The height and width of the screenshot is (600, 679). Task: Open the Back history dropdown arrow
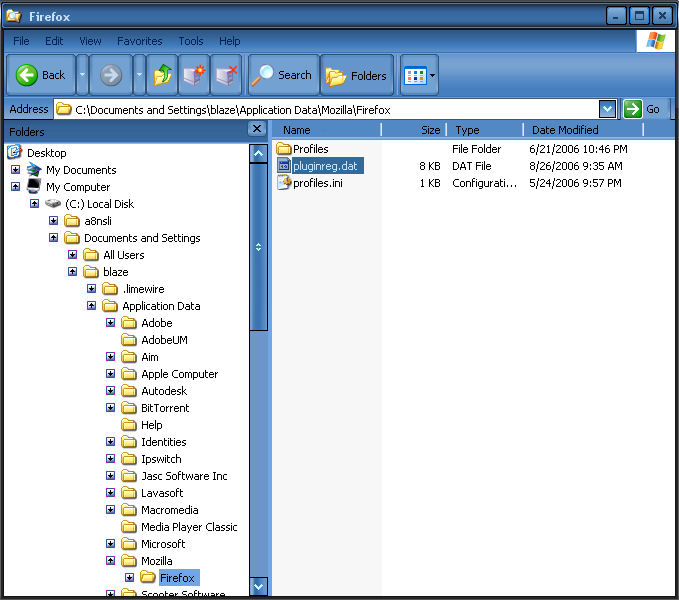click(x=82, y=75)
